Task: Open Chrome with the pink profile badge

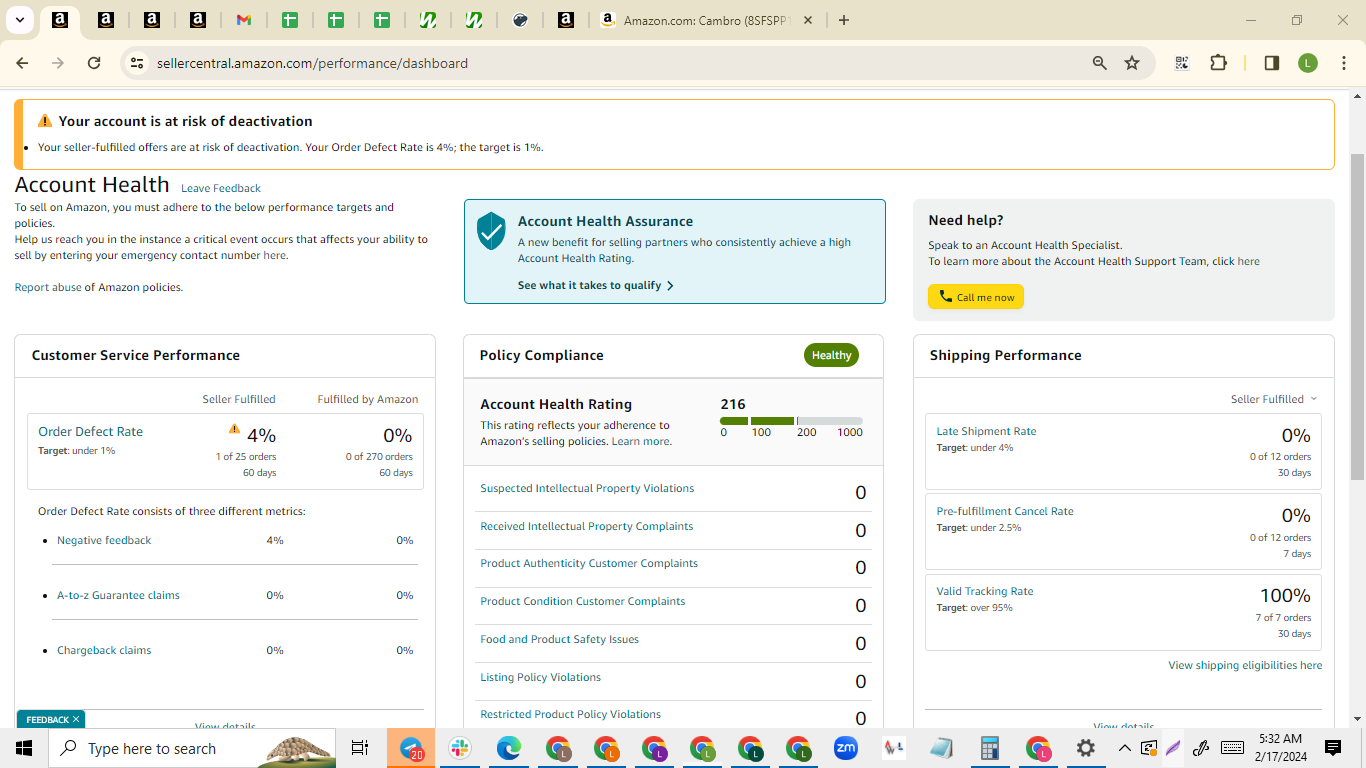Action: [1038, 748]
